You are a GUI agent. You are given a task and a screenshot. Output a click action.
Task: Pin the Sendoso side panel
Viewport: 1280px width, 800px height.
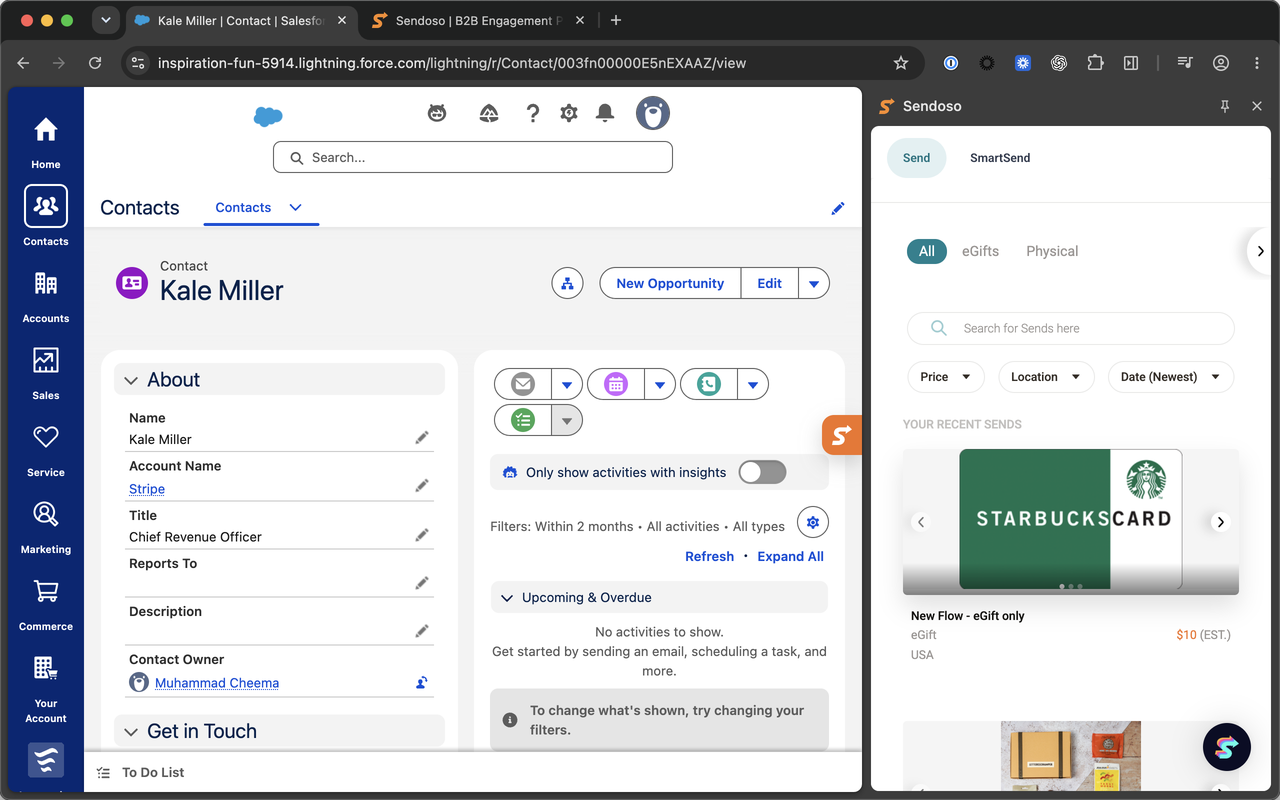pyautogui.click(x=1225, y=106)
